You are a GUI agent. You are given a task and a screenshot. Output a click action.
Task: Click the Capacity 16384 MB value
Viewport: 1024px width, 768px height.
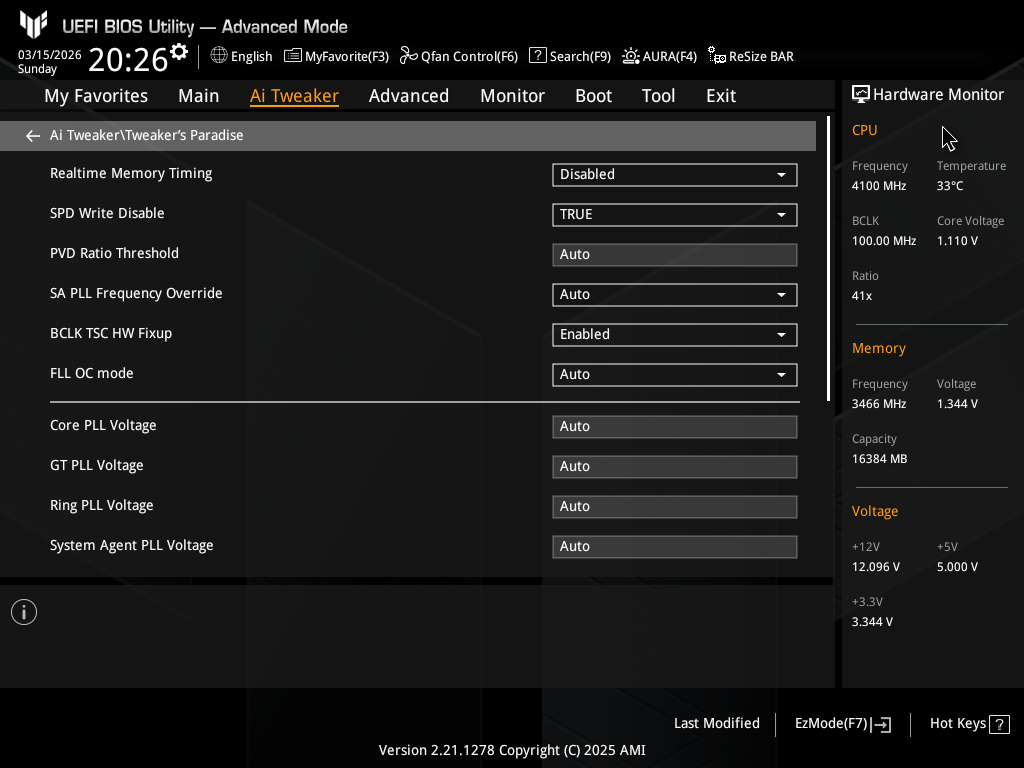click(x=879, y=459)
